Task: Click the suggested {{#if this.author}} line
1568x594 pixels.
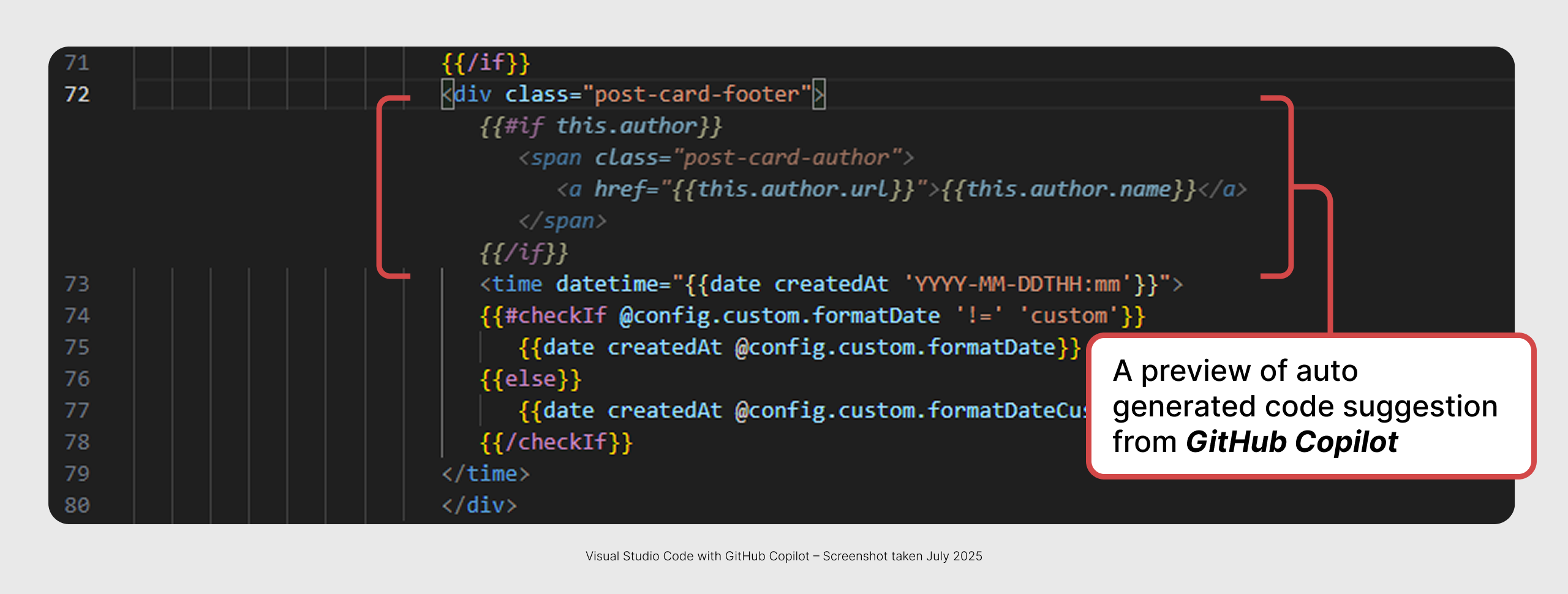Action: [601, 126]
